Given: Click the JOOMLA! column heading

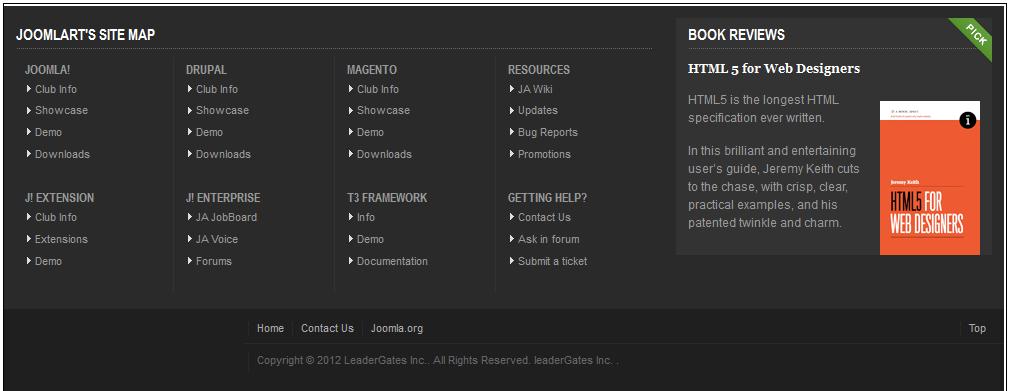Looking at the screenshot, I should coord(47,69).
